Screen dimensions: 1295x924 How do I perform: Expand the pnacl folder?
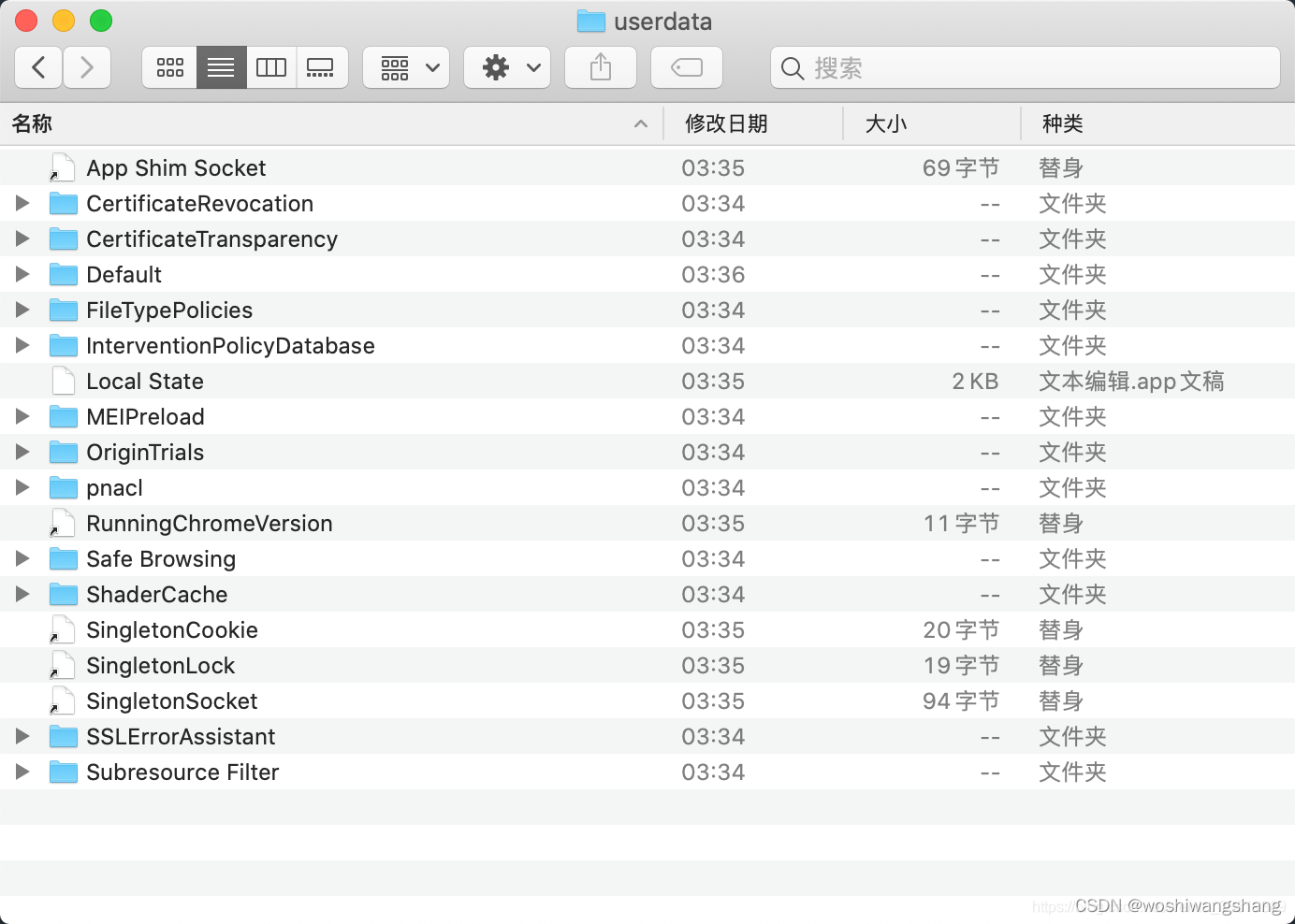[22, 487]
